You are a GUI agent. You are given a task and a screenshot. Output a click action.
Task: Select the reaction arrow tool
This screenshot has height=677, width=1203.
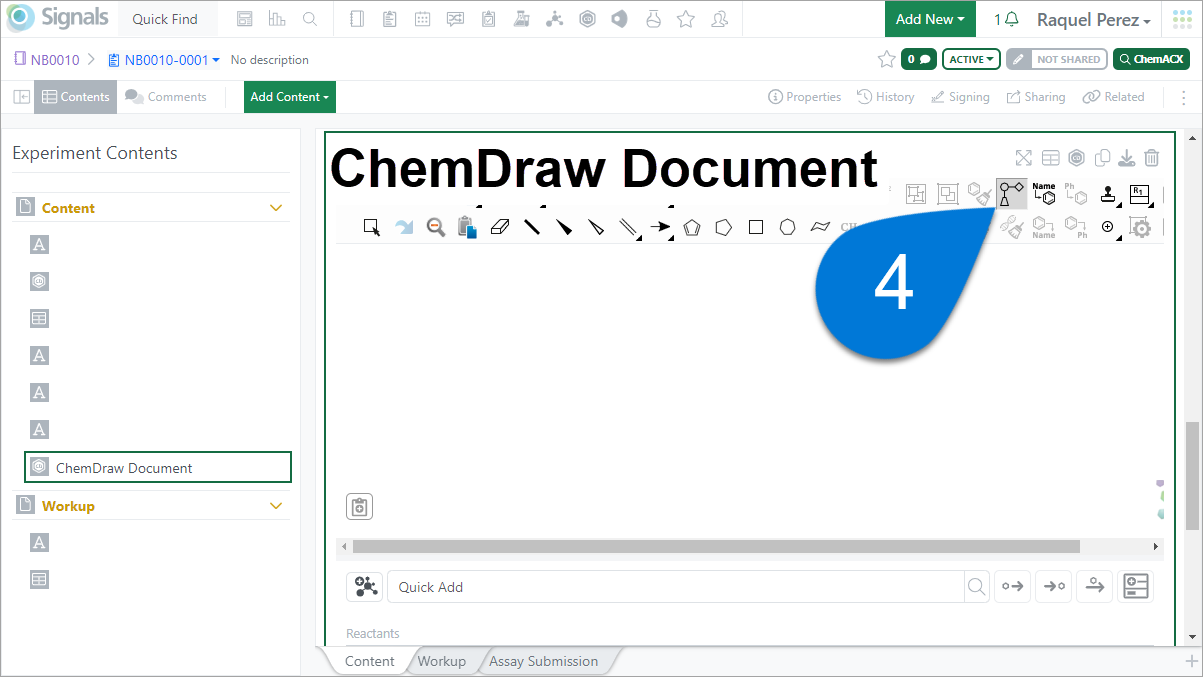pos(660,227)
